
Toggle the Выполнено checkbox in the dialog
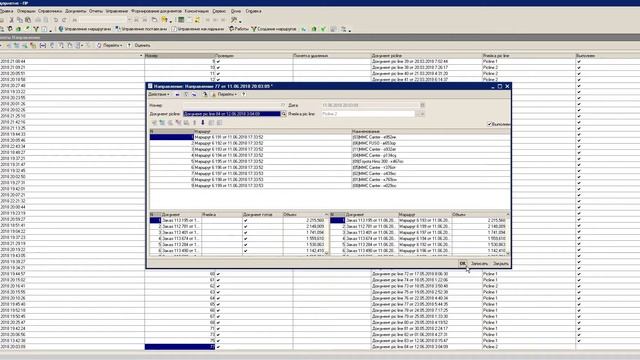(x=489, y=124)
